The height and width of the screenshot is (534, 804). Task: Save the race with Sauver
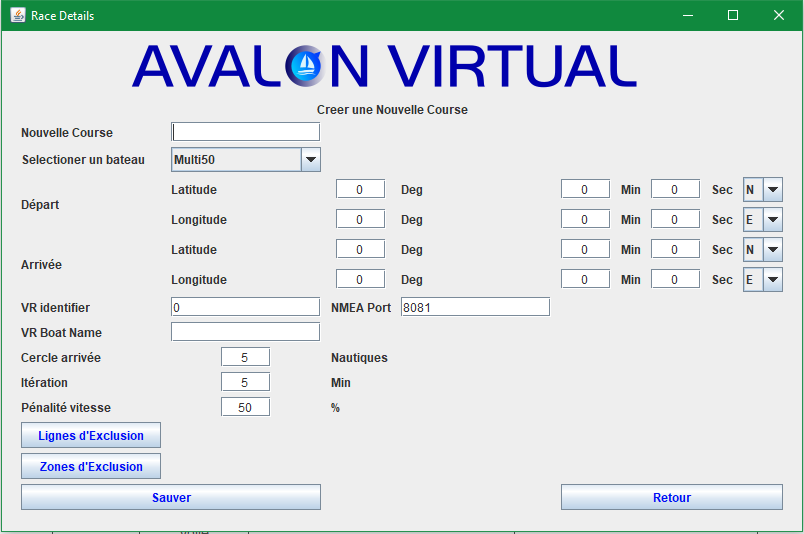(171, 497)
